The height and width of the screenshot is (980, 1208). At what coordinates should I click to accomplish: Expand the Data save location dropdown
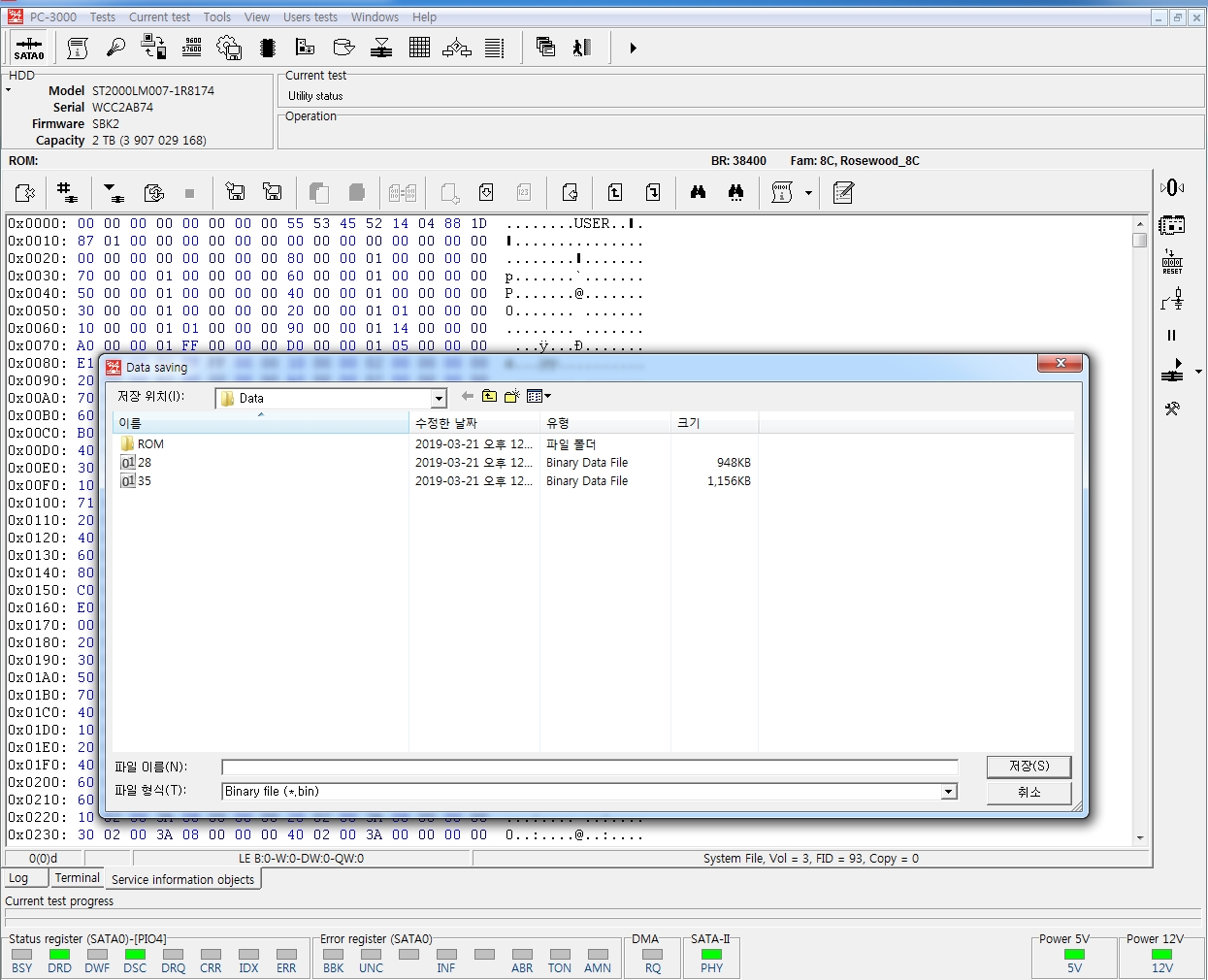click(439, 398)
